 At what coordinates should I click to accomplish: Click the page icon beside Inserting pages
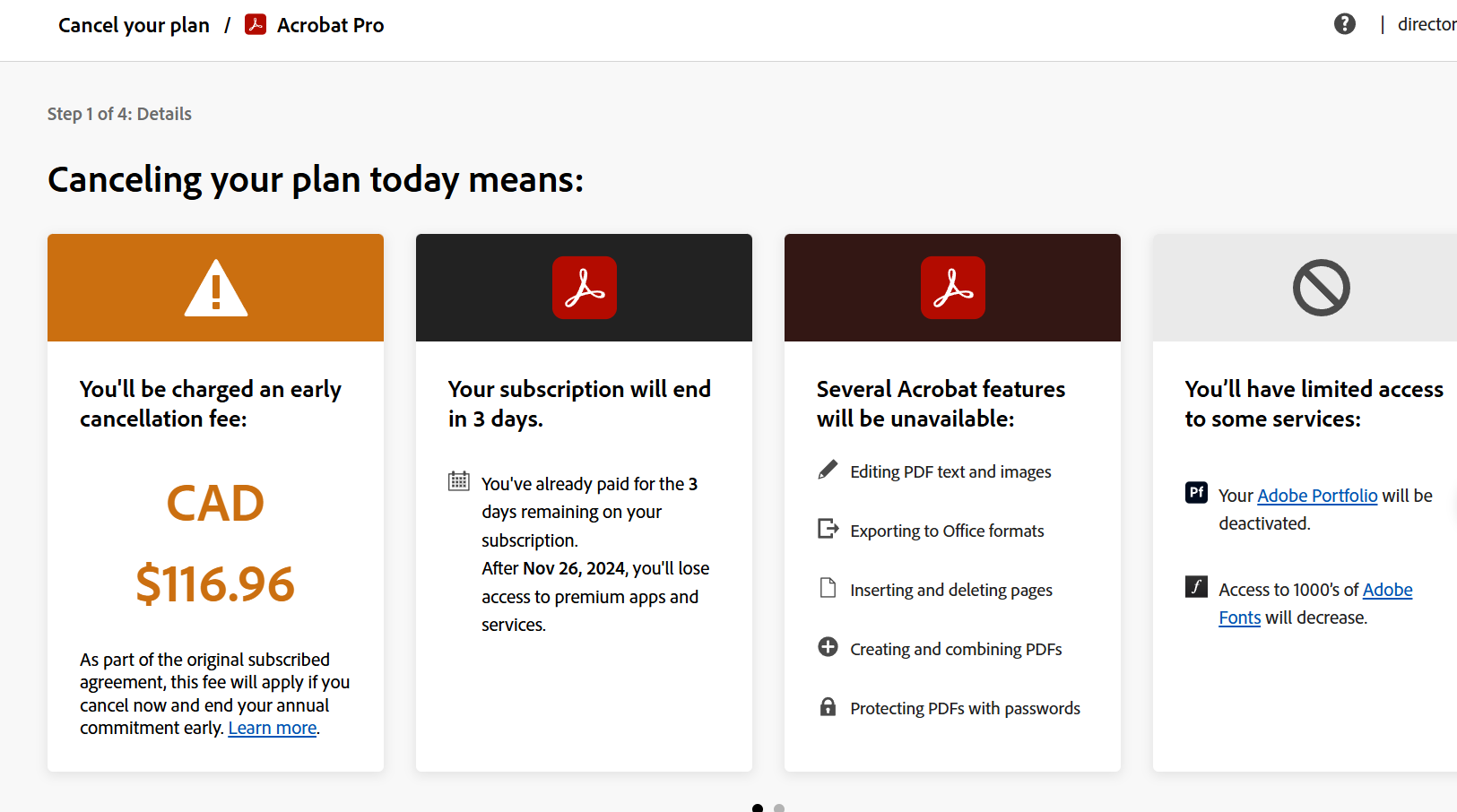(828, 588)
